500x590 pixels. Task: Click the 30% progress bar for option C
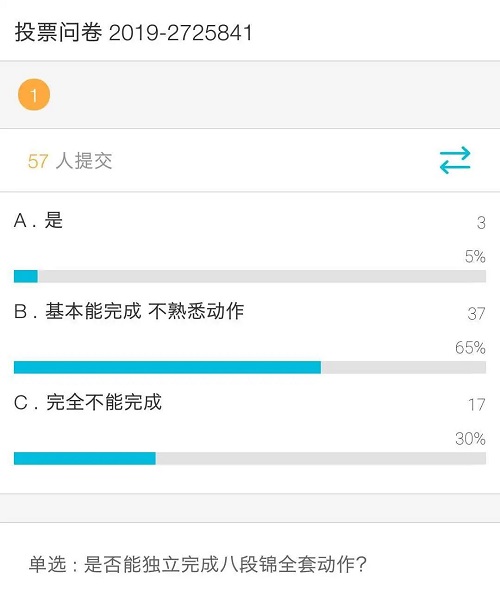[x=250, y=458]
